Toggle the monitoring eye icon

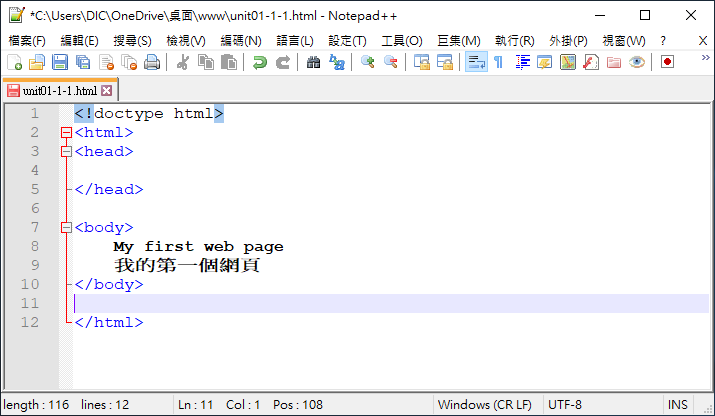point(636,62)
